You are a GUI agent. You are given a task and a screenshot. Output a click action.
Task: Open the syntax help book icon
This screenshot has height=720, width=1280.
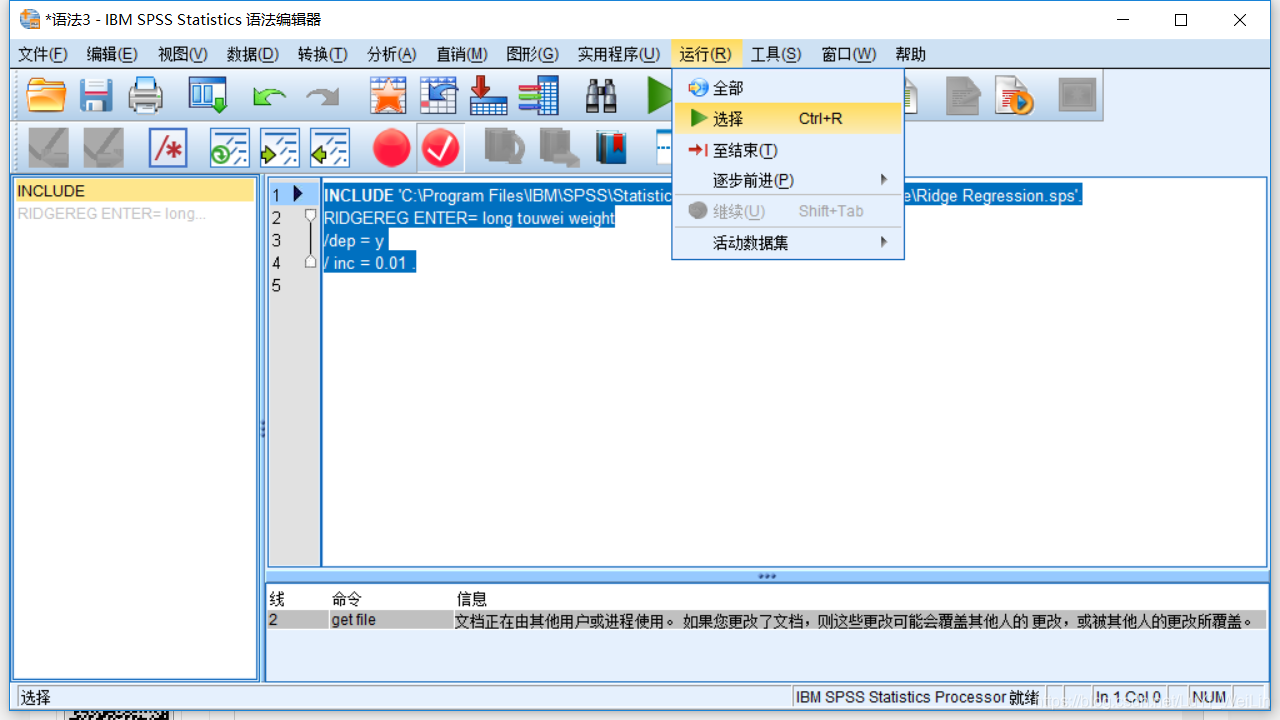(x=611, y=148)
